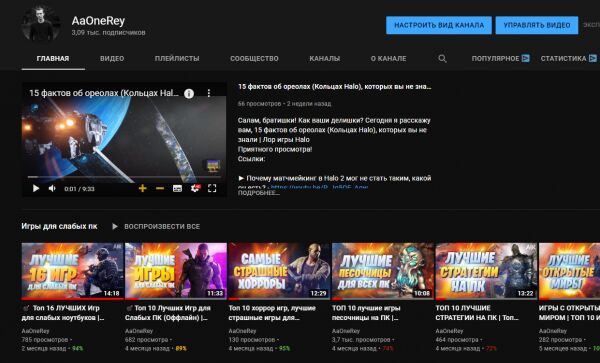Switch to the Плейлисты tab
Screen dimensions: 600x363
177,59
